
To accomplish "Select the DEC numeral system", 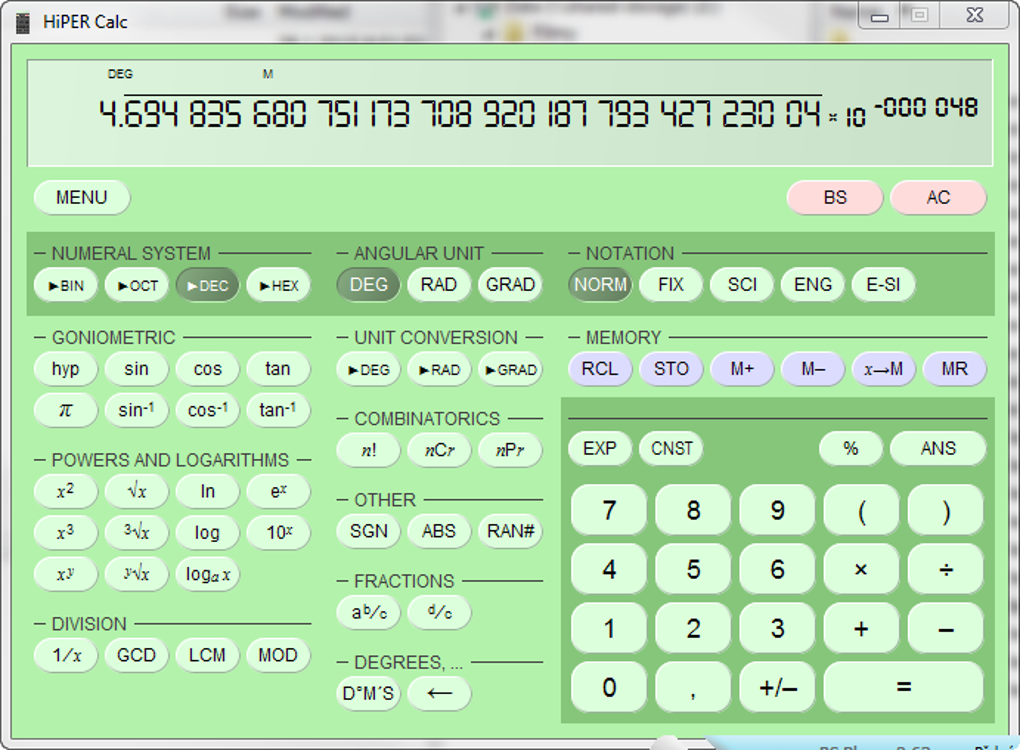I will tap(208, 285).
